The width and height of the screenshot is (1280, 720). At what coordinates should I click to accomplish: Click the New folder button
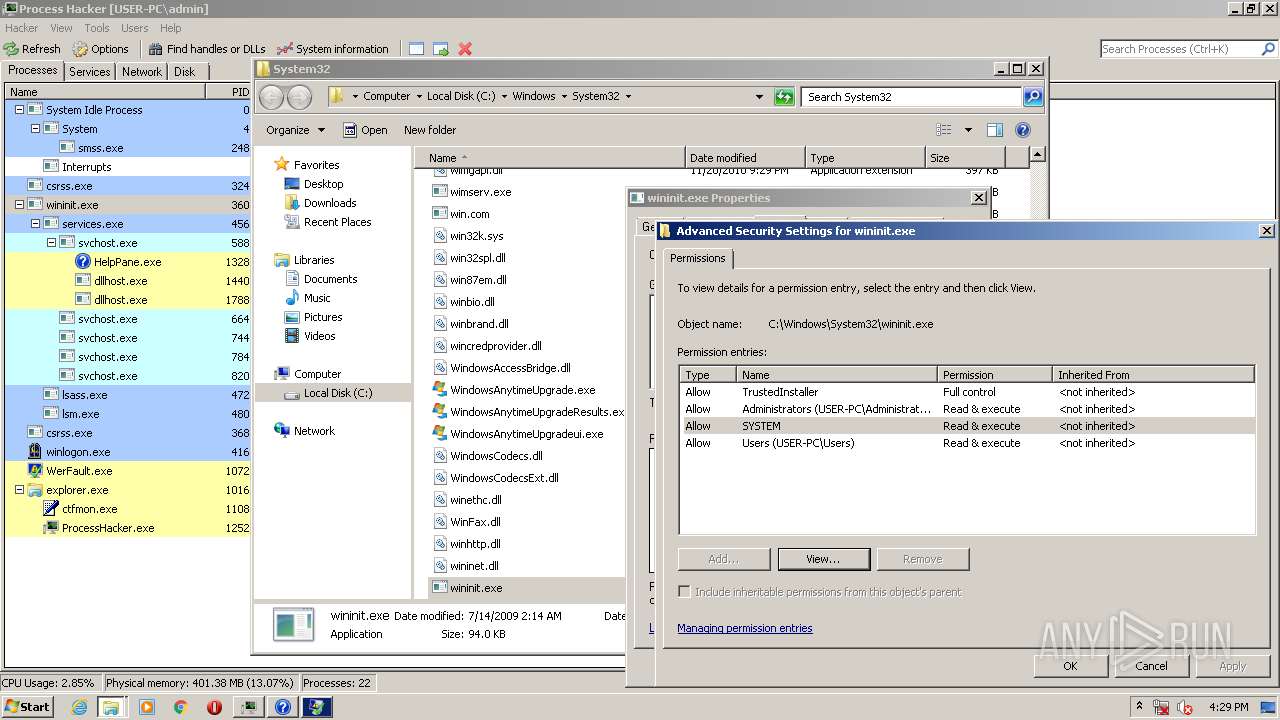430,130
